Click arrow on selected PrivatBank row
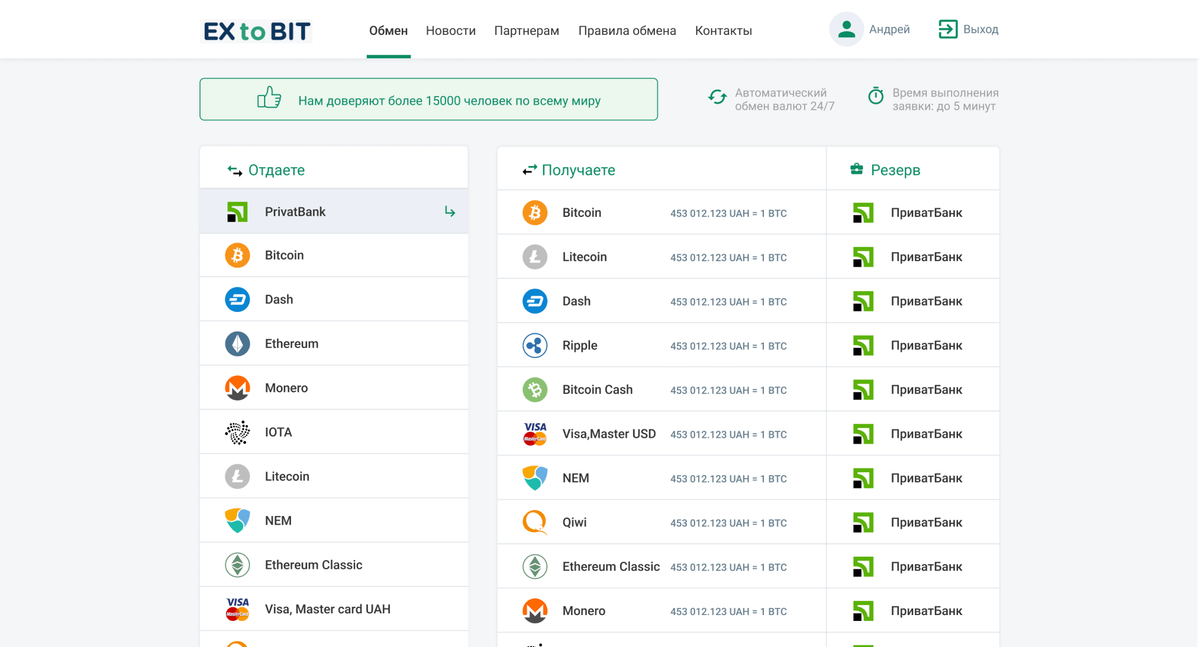Viewport: 1200px width, 647px height. point(450,212)
